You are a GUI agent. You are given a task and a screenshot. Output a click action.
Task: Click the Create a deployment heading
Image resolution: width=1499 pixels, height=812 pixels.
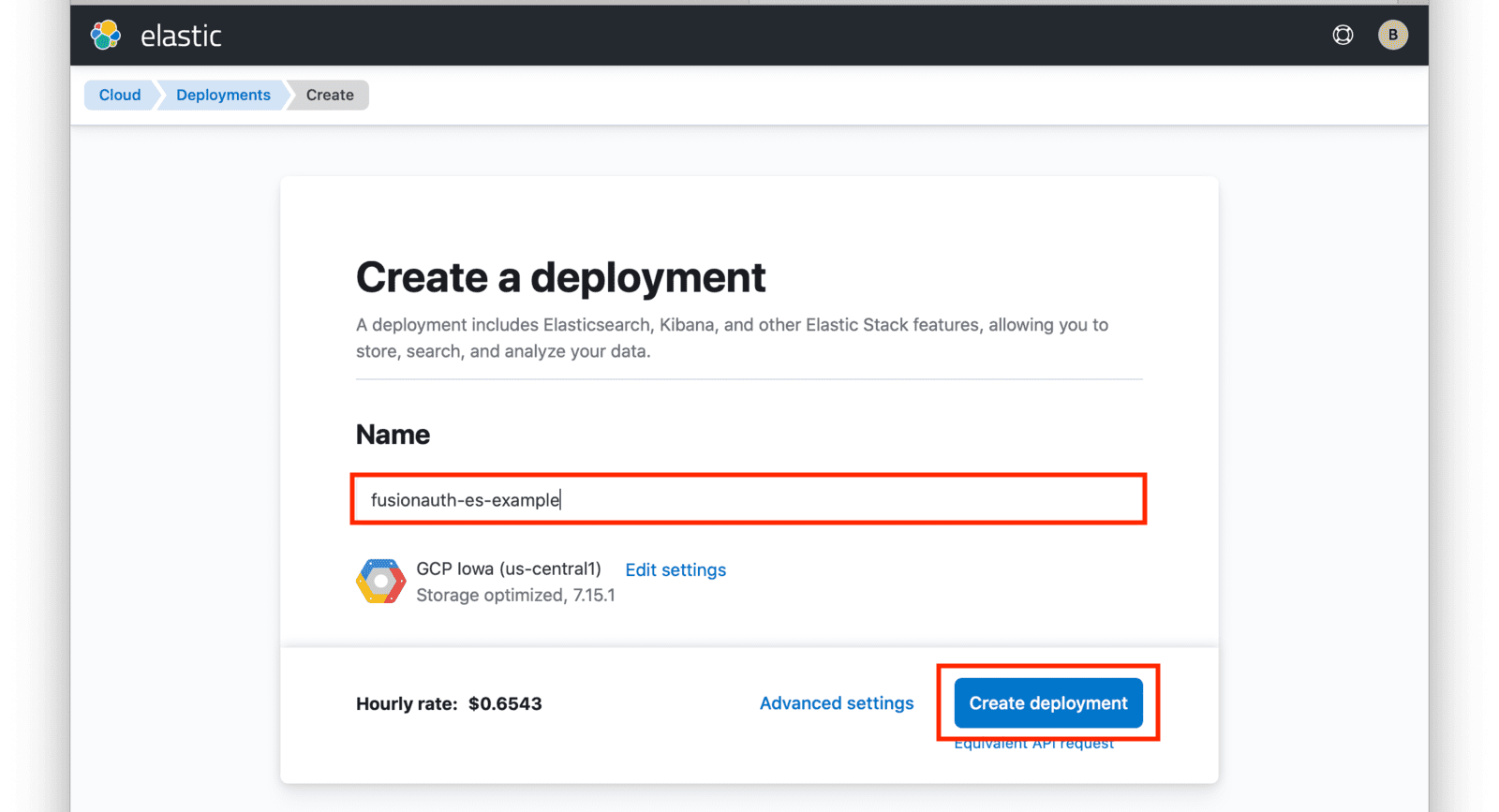pyautogui.click(x=560, y=277)
